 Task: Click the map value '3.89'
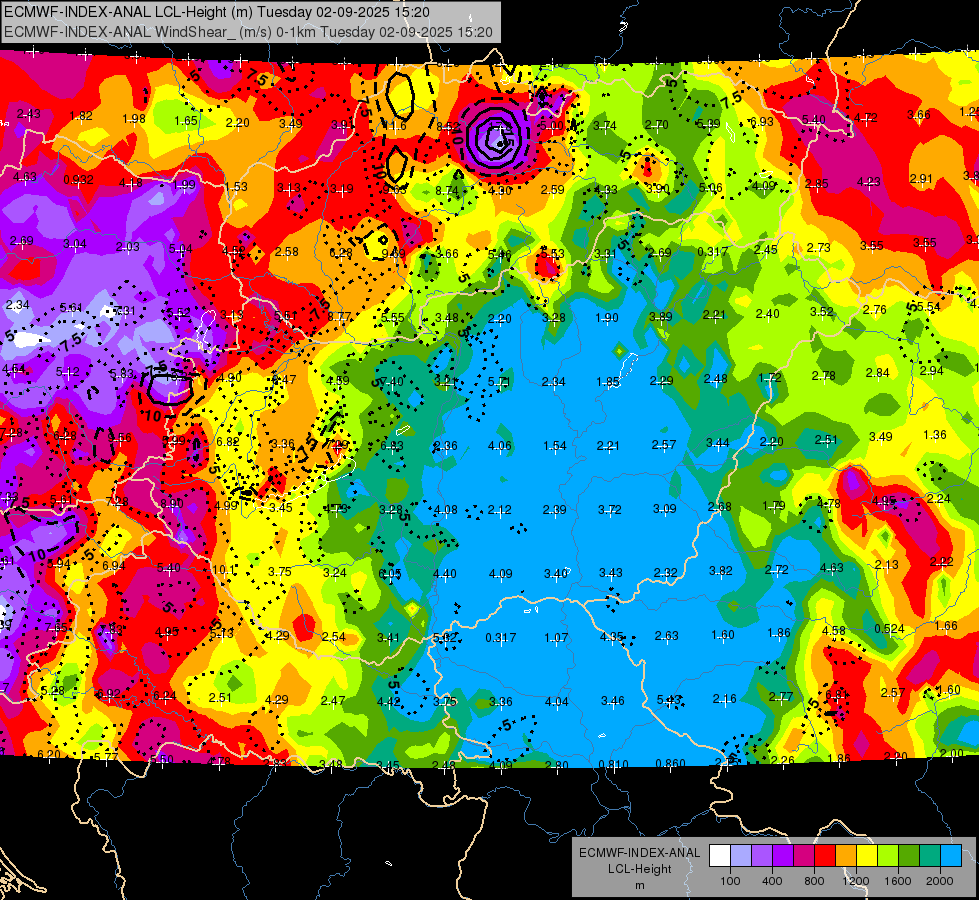click(x=660, y=317)
